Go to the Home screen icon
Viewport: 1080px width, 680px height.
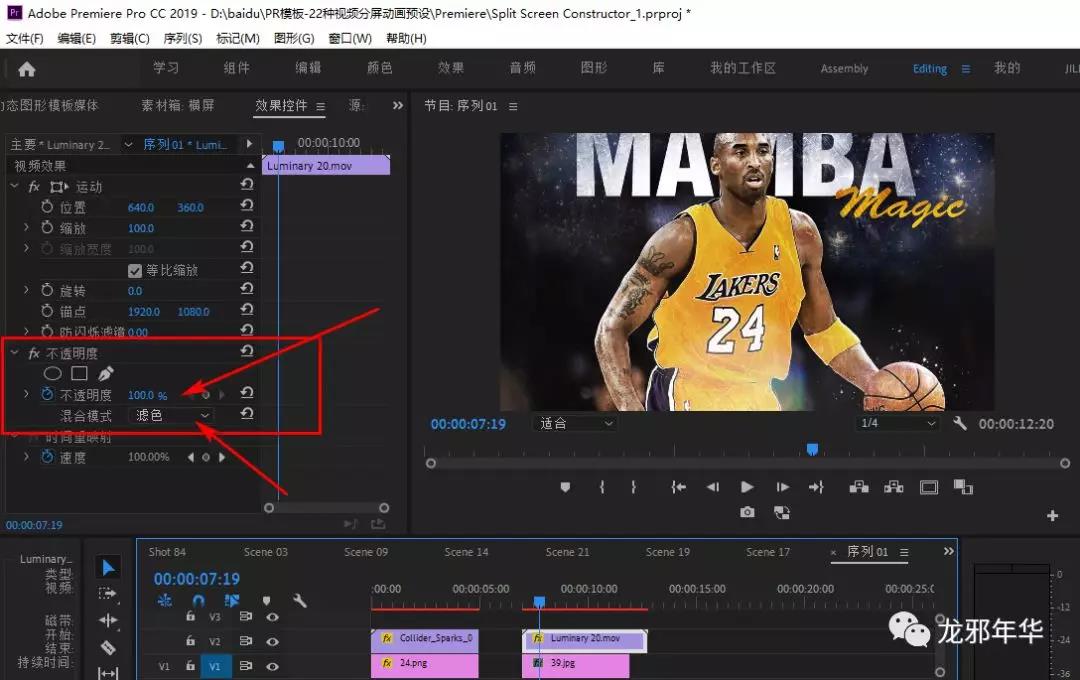point(27,69)
